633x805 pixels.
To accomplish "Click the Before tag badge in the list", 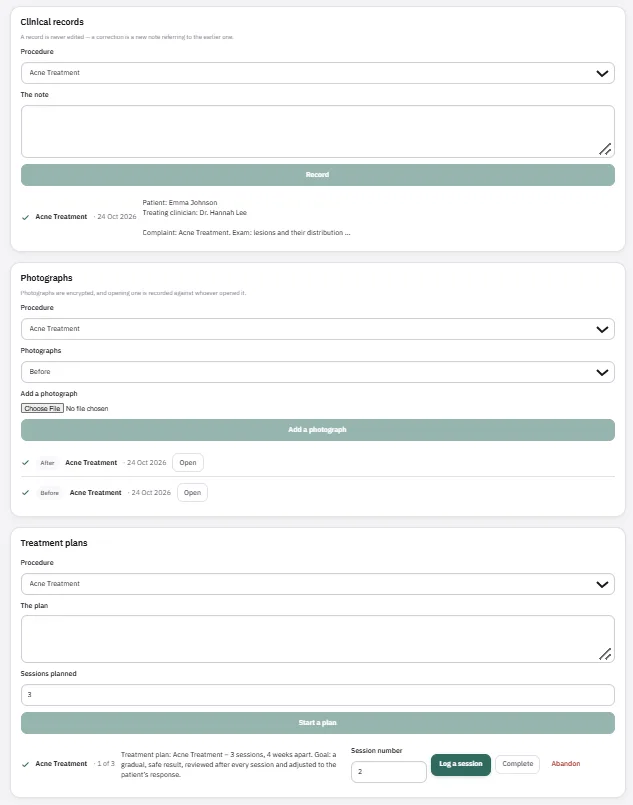I will click(x=49, y=493).
